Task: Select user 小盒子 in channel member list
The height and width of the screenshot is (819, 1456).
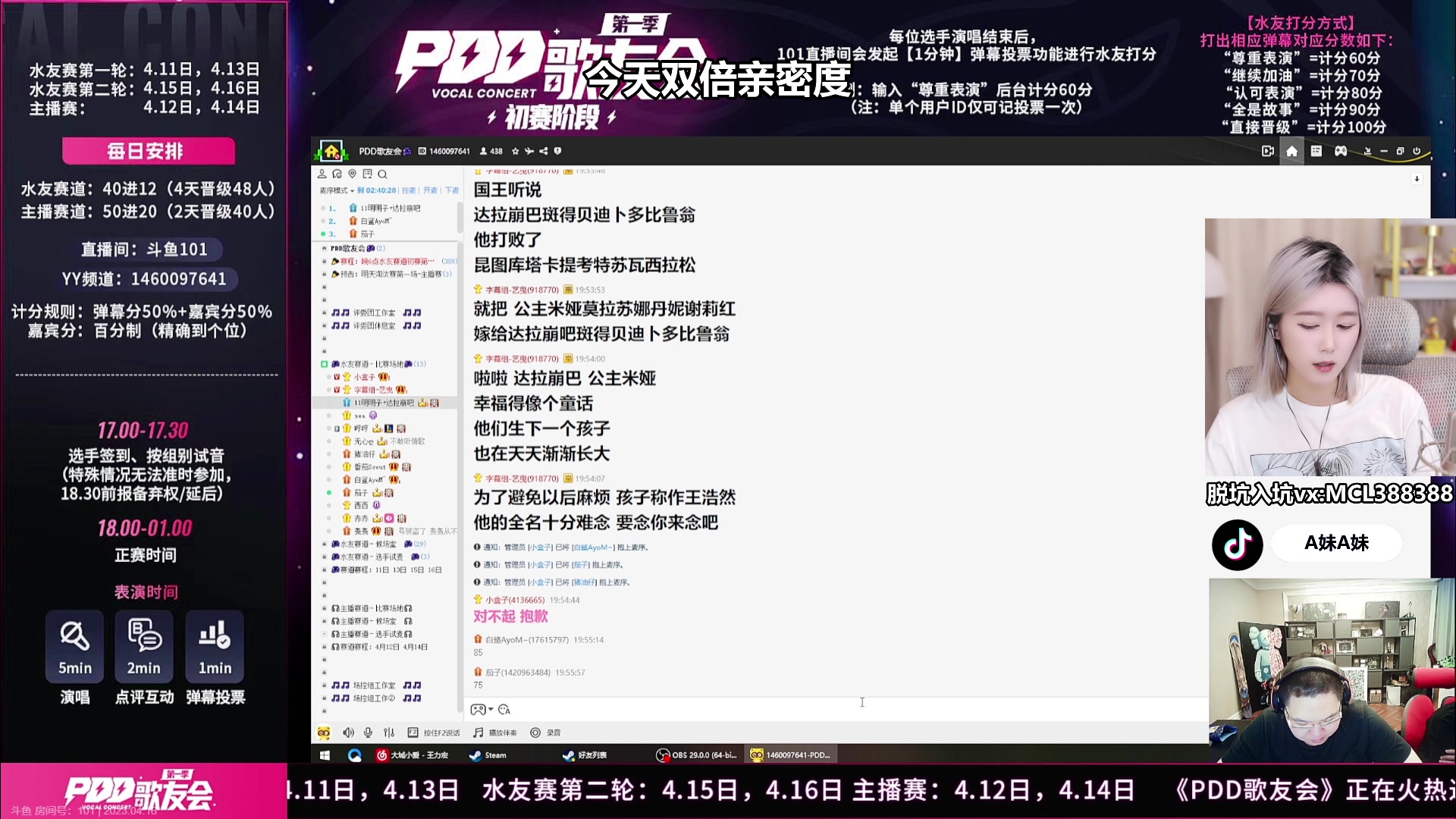Action: coord(365,377)
